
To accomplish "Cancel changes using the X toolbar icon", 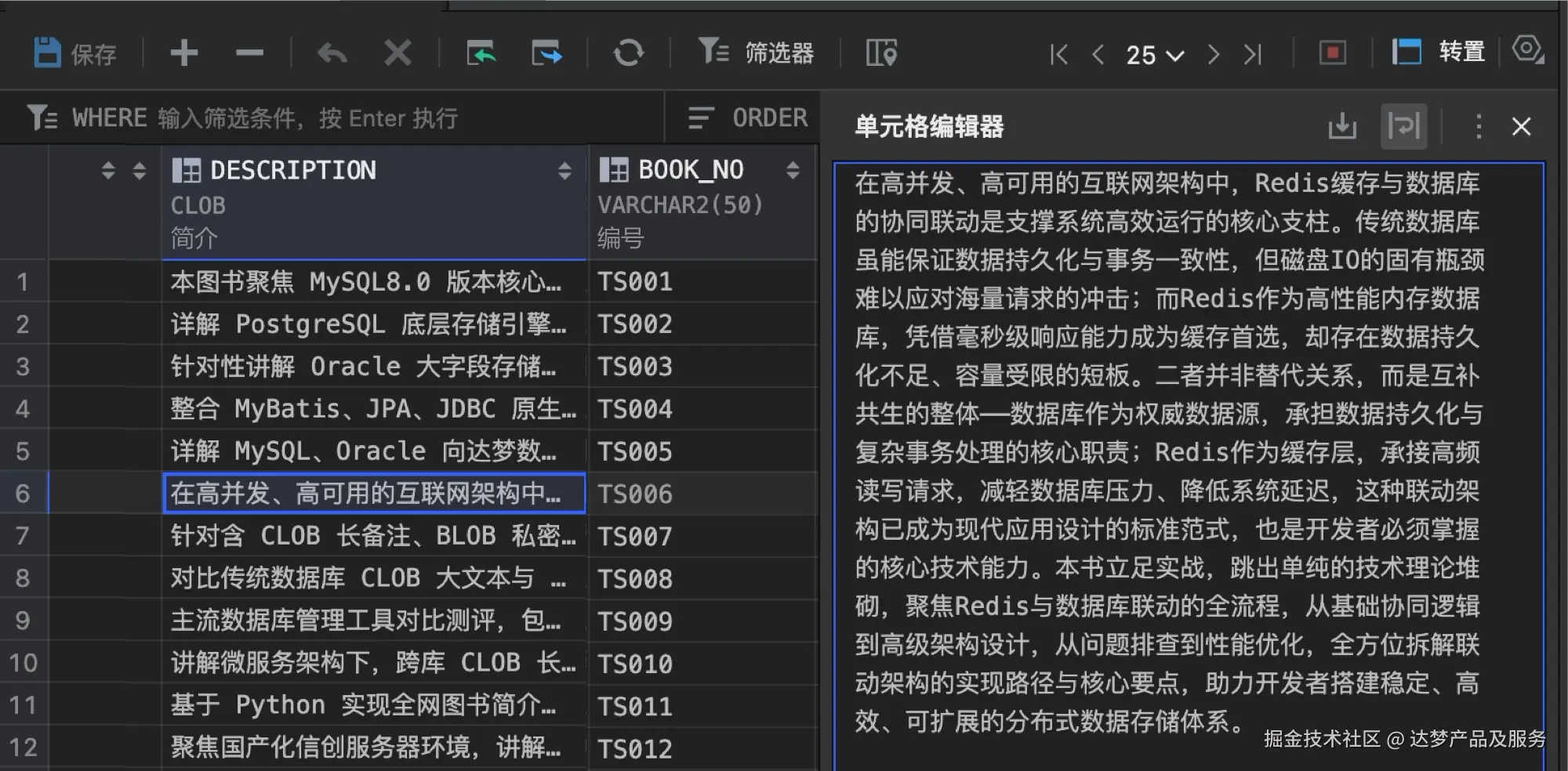I will point(397,53).
